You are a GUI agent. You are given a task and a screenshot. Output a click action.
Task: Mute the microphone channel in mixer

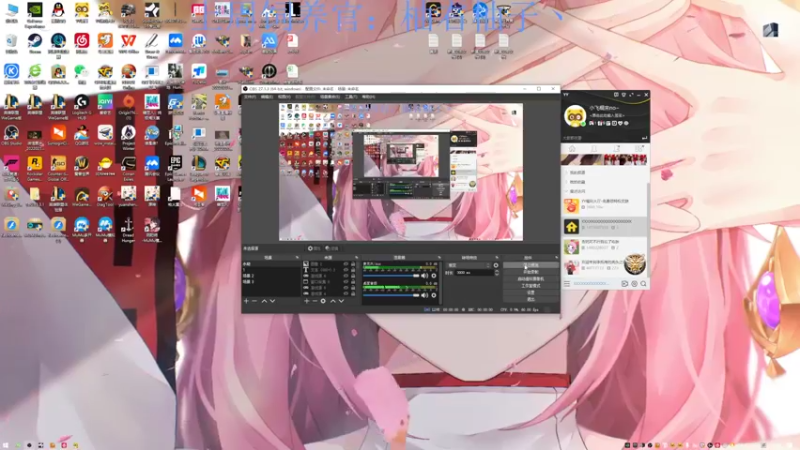[424, 276]
